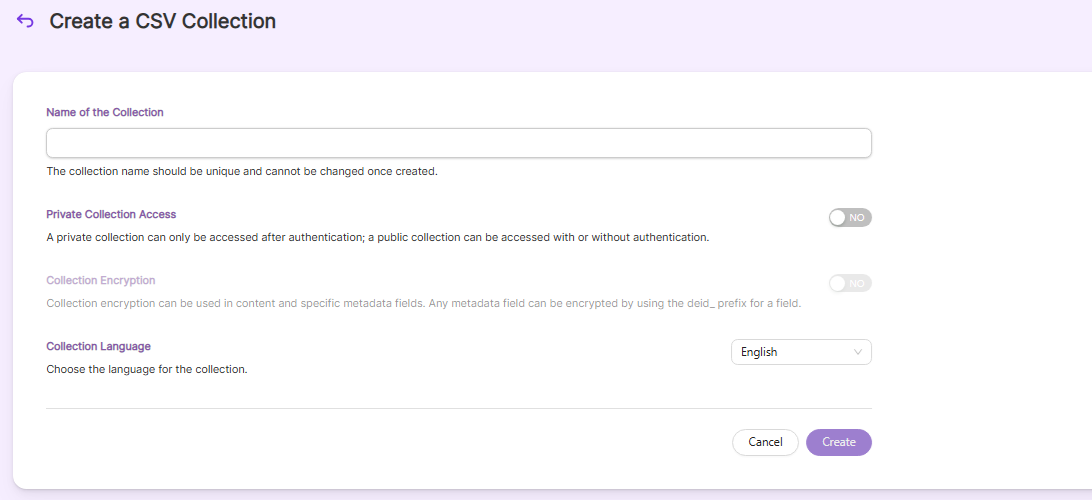
Task: Click the unique collection name hint text
Action: point(242,171)
